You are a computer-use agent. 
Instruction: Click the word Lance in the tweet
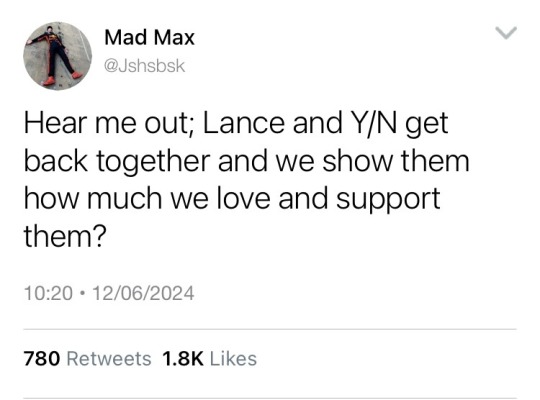coord(244,124)
